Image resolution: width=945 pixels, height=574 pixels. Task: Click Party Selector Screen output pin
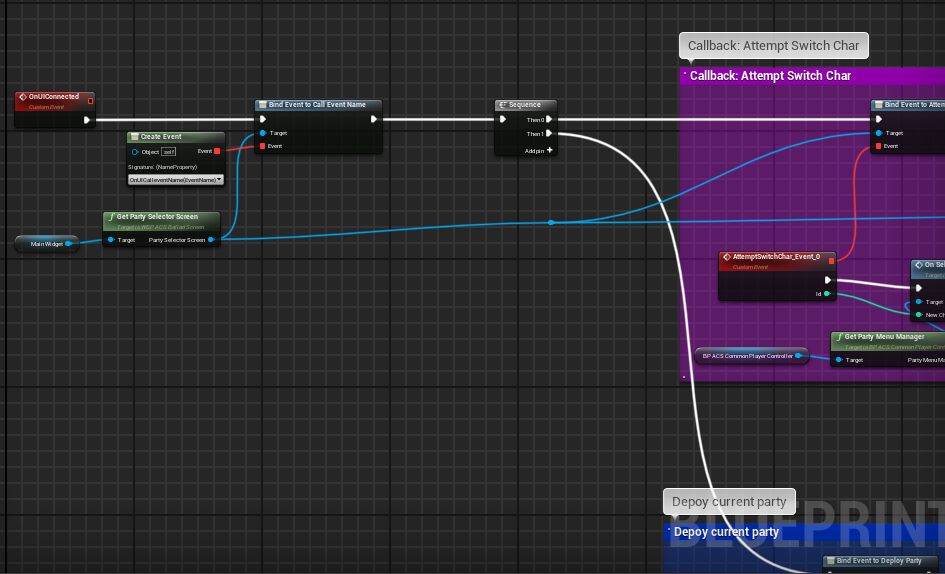[211, 240]
